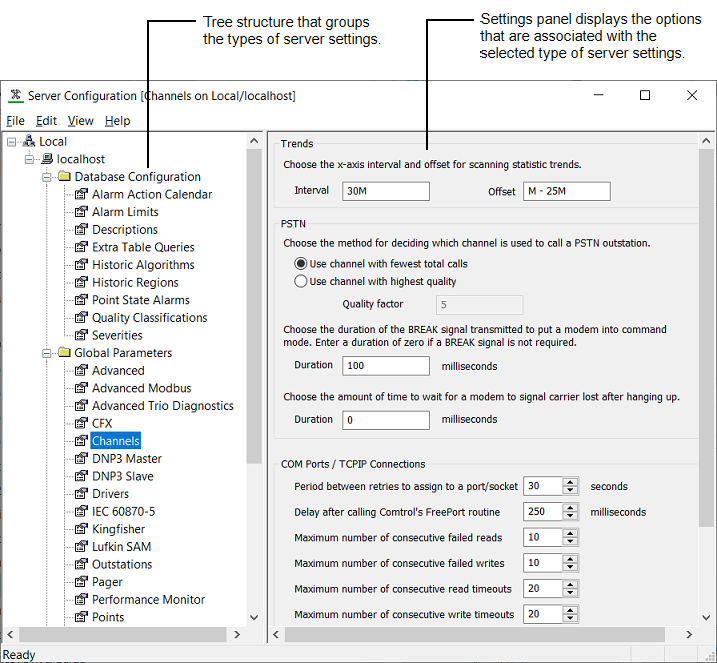Click the Alarm Action Calendar settings icon
Viewport: 717px width, 663px height.
(82, 195)
